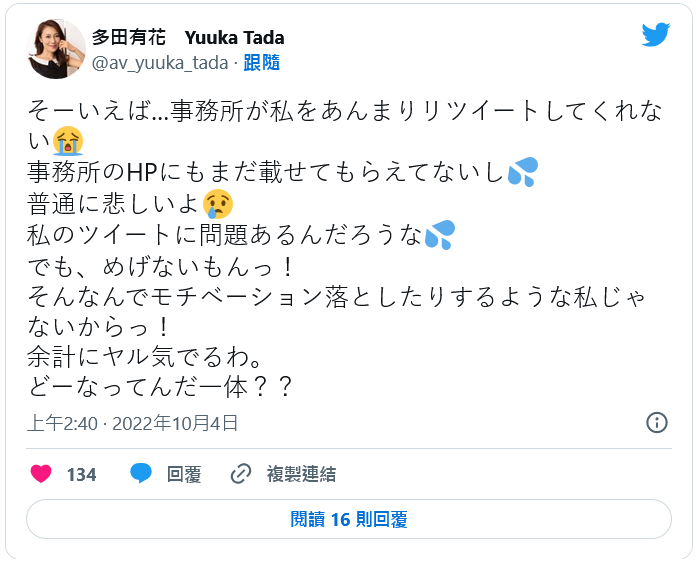Click the display name 多田有花 Yuuka Tada
This screenshot has height=570, width=697.
coord(188,38)
